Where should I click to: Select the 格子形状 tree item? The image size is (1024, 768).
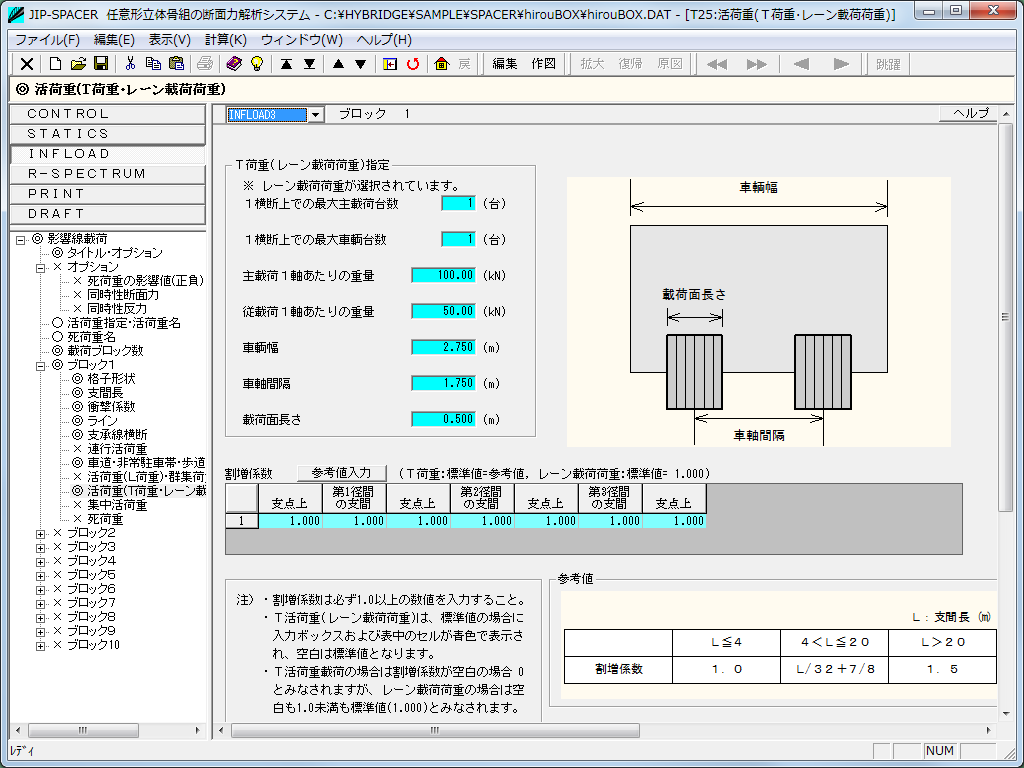point(110,379)
